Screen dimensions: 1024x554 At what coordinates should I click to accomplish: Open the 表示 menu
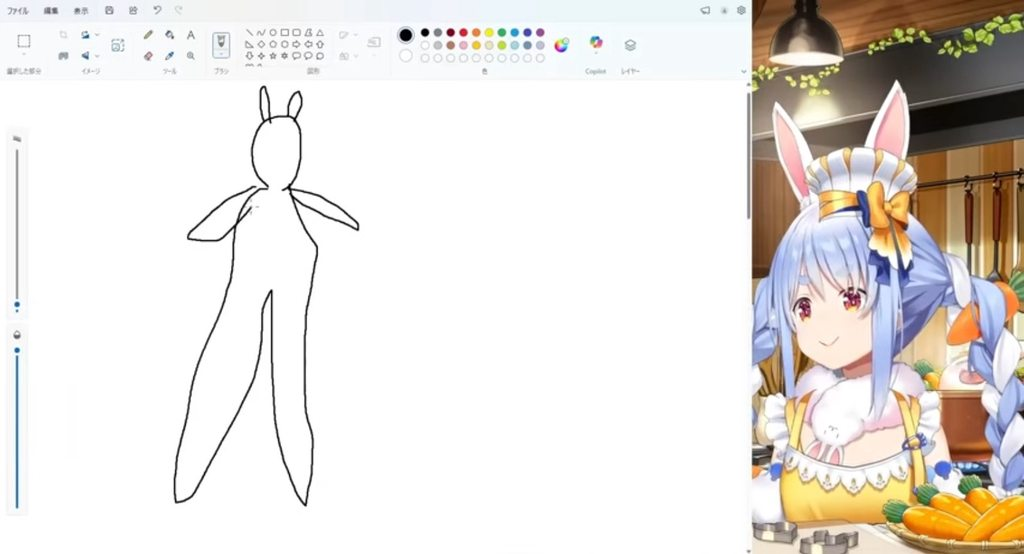(81, 11)
